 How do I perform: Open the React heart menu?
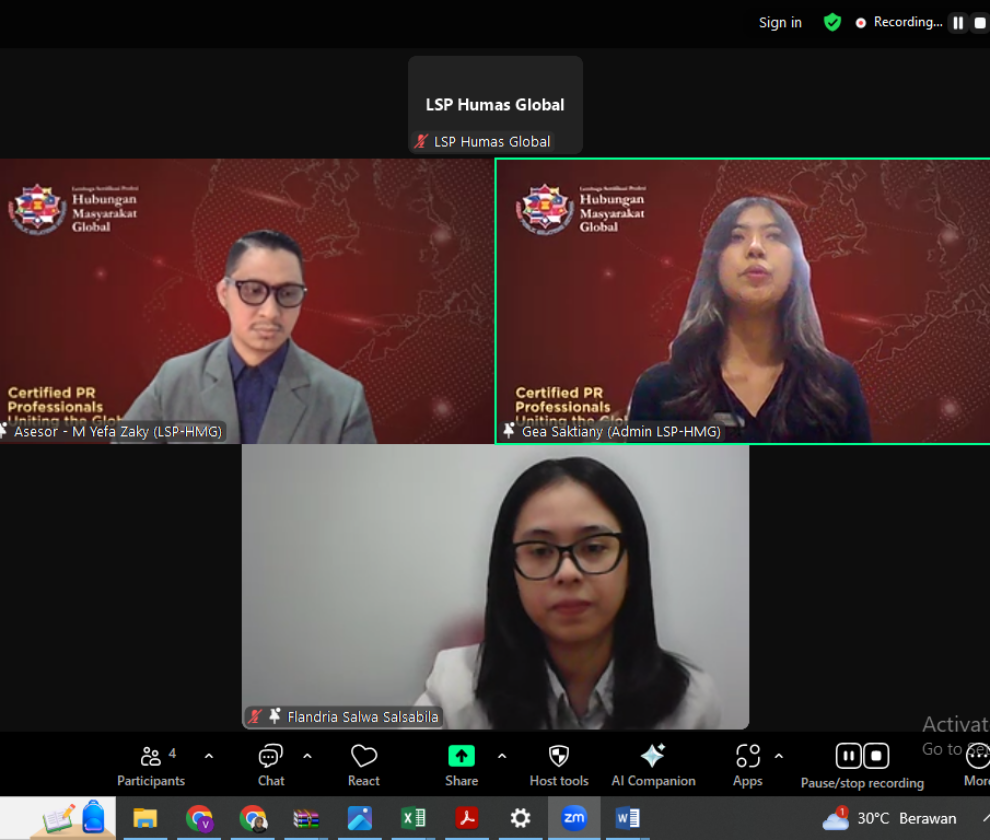pyautogui.click(x=364, y=765)
